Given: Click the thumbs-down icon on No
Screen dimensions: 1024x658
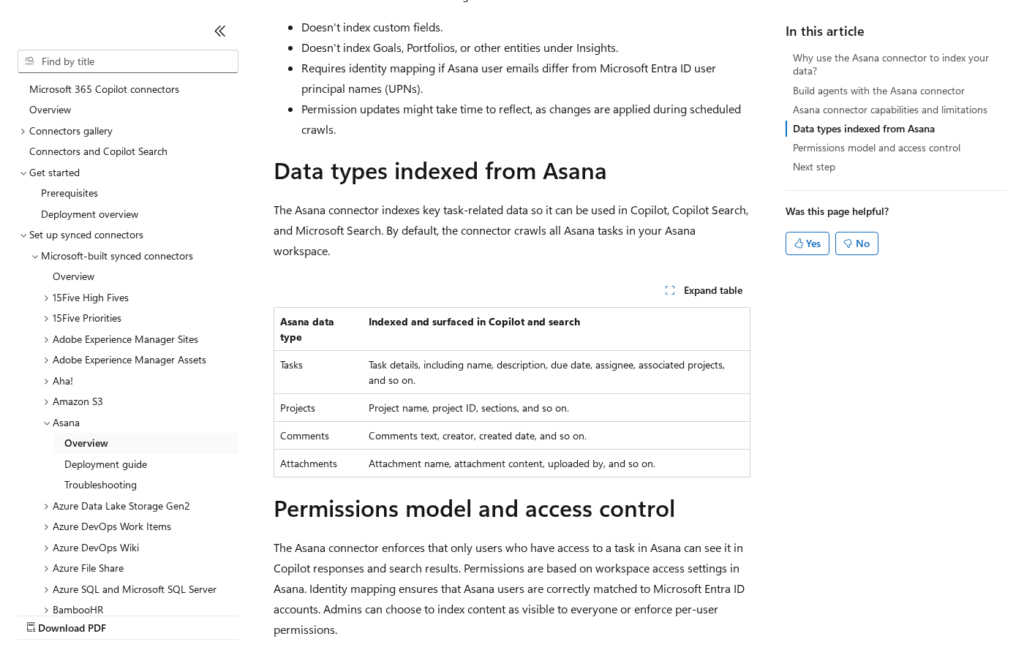Looking at the screenshot, I should 848,243.
